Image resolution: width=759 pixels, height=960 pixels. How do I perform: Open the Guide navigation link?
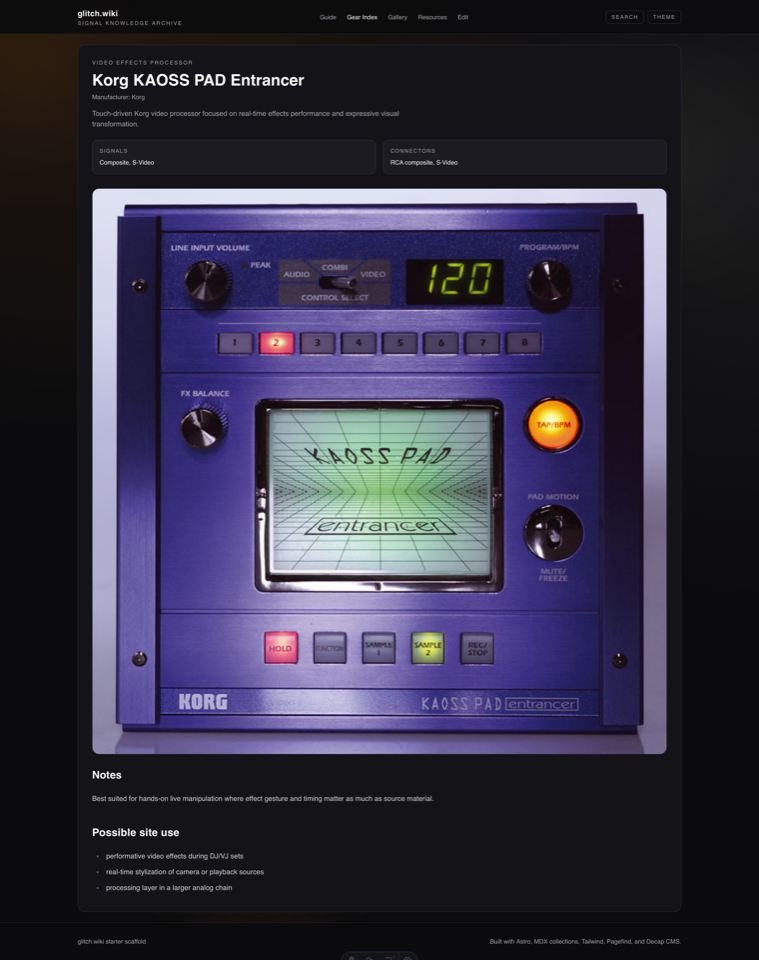click(328, 17)
